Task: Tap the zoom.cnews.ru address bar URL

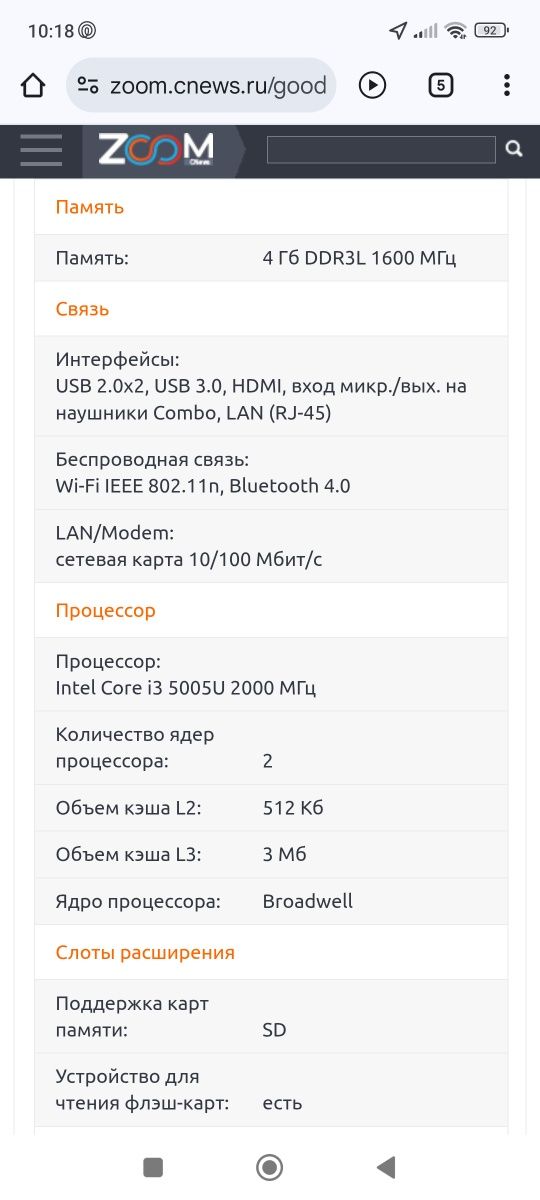Action: click(x=218, y=86)
